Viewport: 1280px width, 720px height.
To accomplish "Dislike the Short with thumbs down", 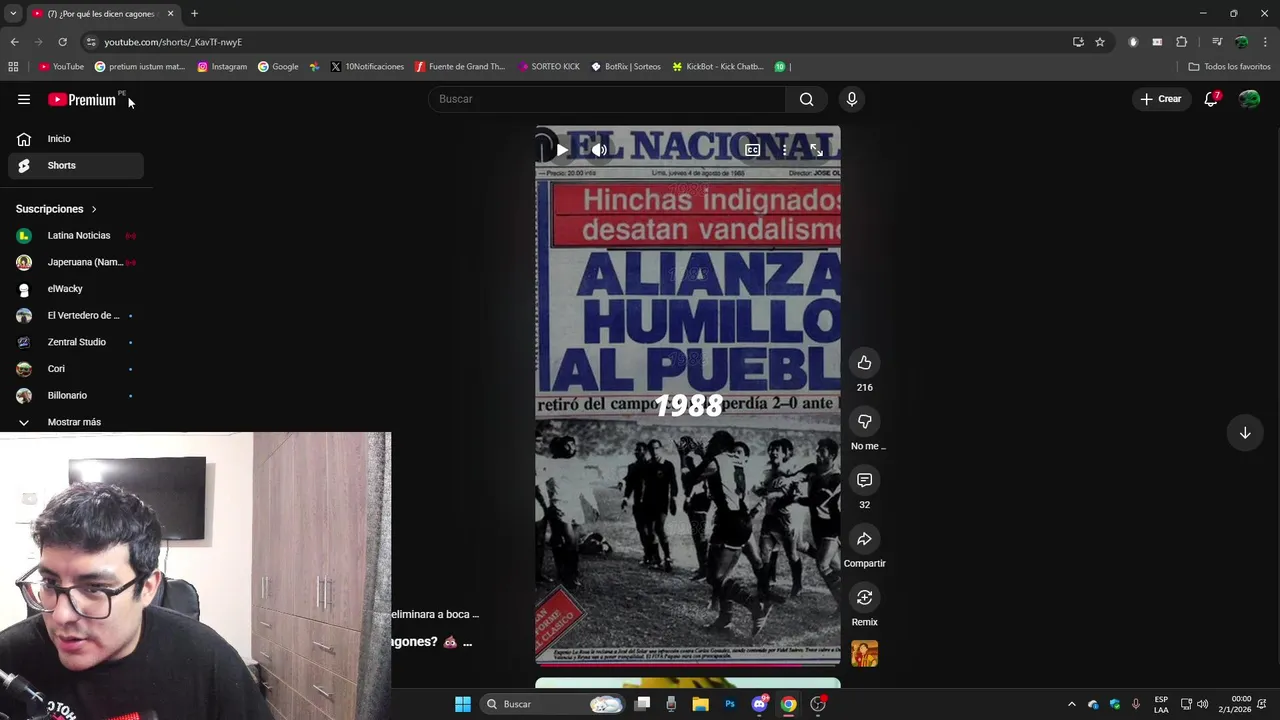I will click(x=864, y=421).
